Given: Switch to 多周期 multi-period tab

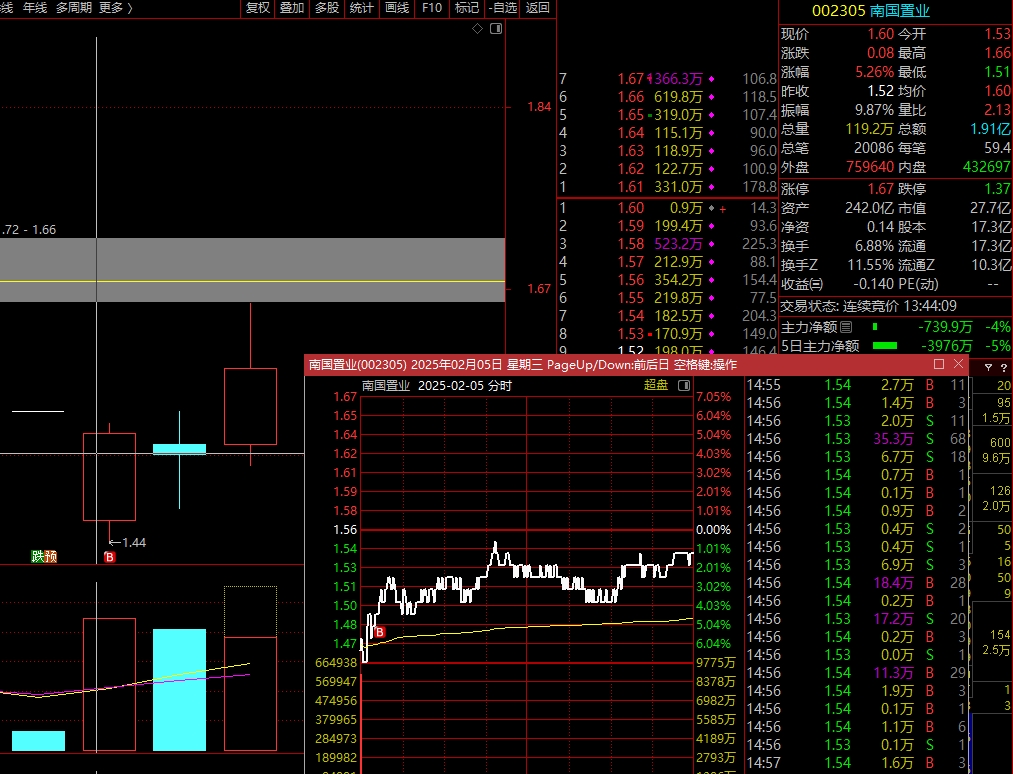Looking at the screenshot, I should (74, 8).
